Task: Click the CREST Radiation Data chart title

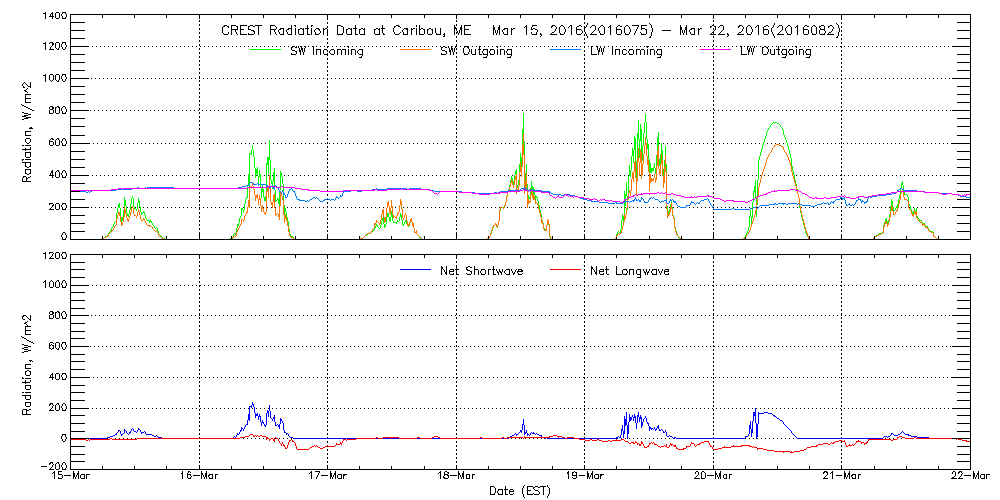Action: (x=530, y=31)
